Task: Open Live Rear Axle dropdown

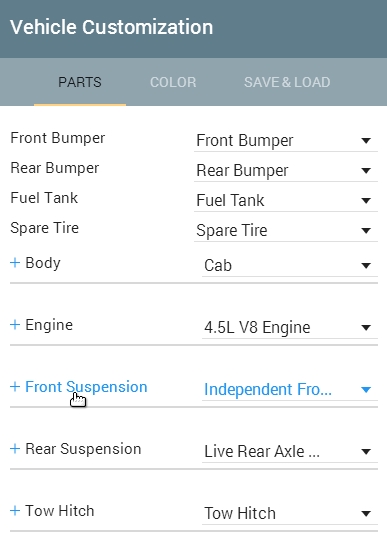Action: coord(290,451)
